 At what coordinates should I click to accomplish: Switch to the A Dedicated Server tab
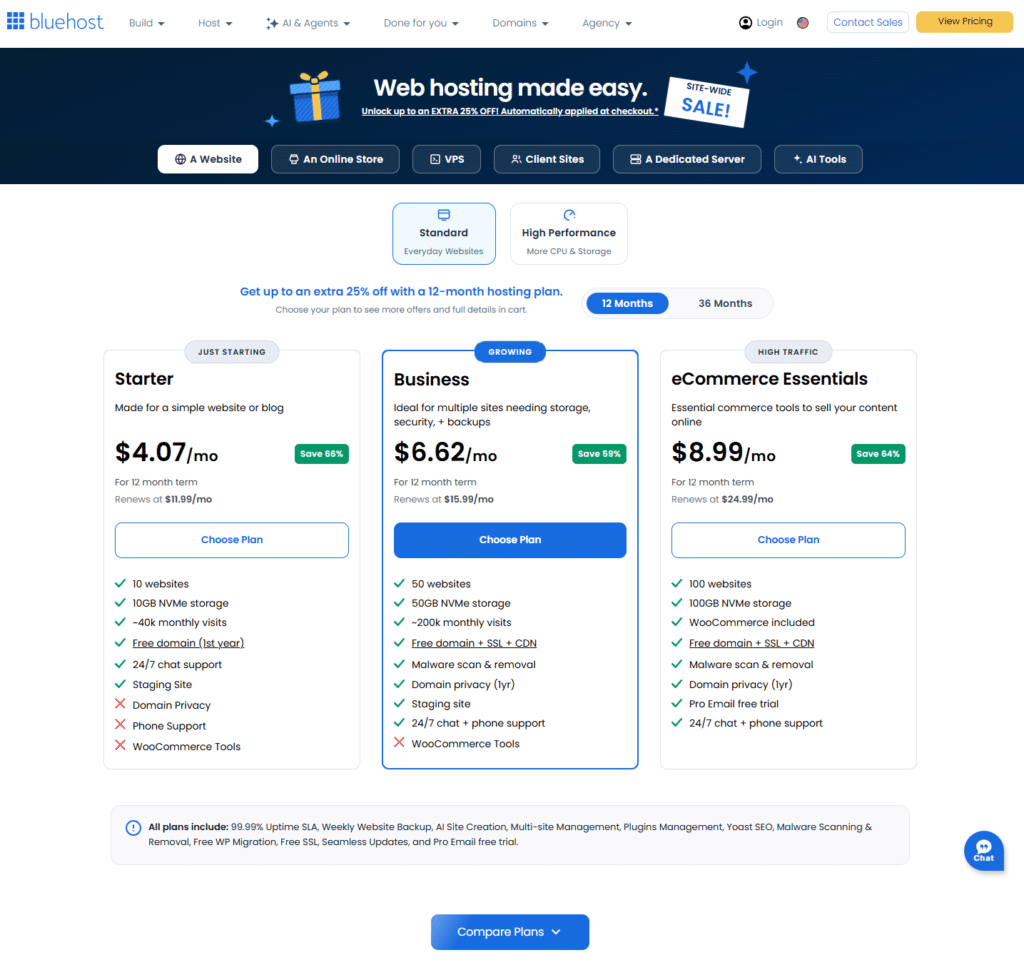[687, 159]
